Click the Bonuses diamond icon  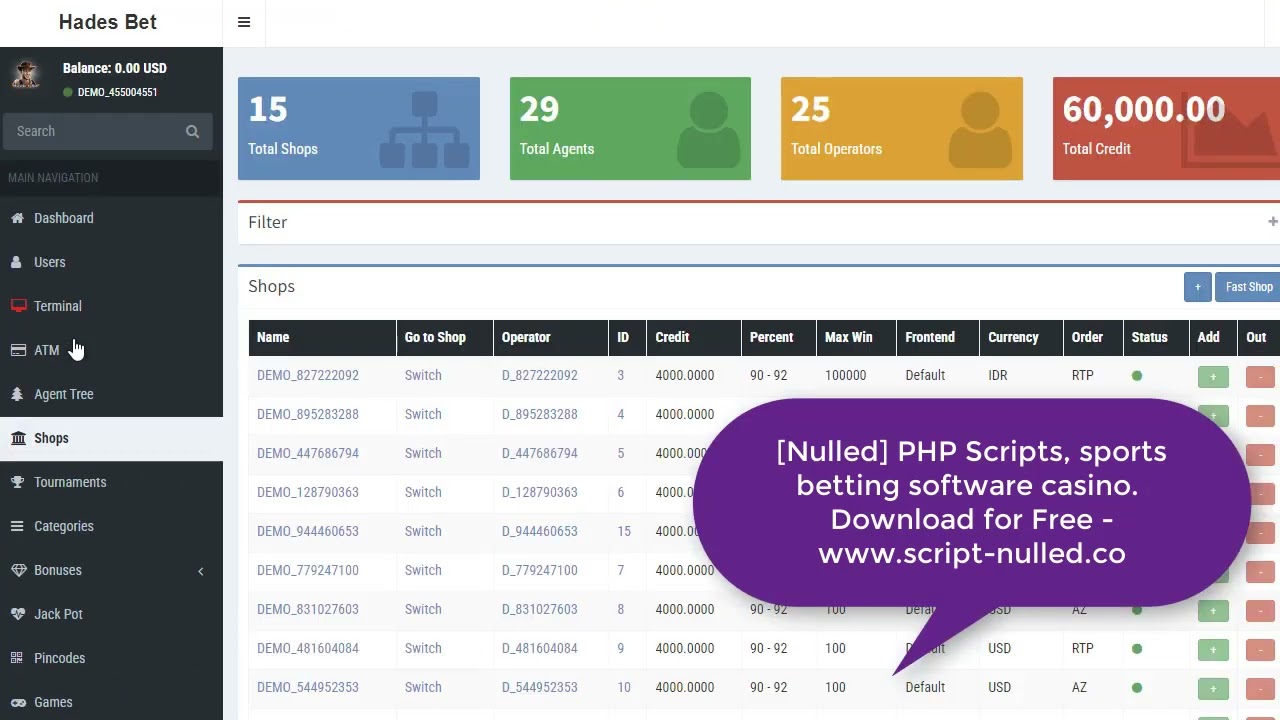click(x=17, y=570)
